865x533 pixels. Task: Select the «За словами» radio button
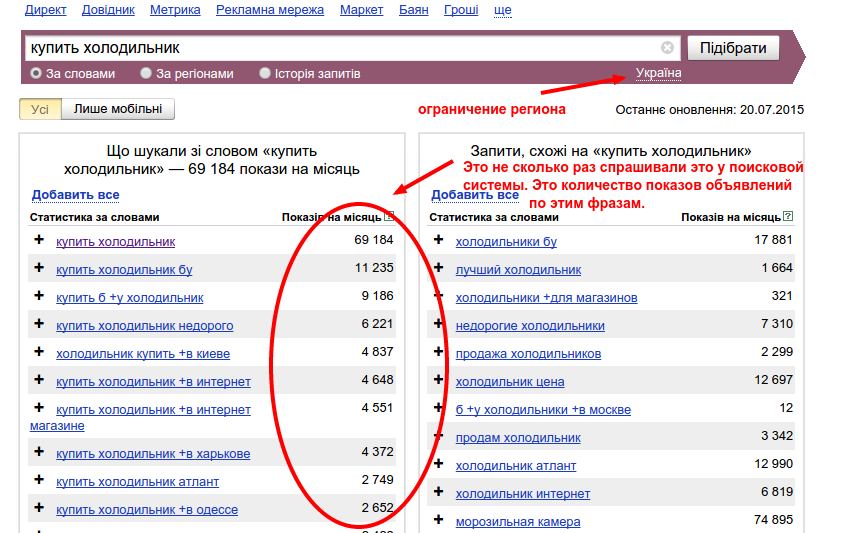tap(36, 73)
